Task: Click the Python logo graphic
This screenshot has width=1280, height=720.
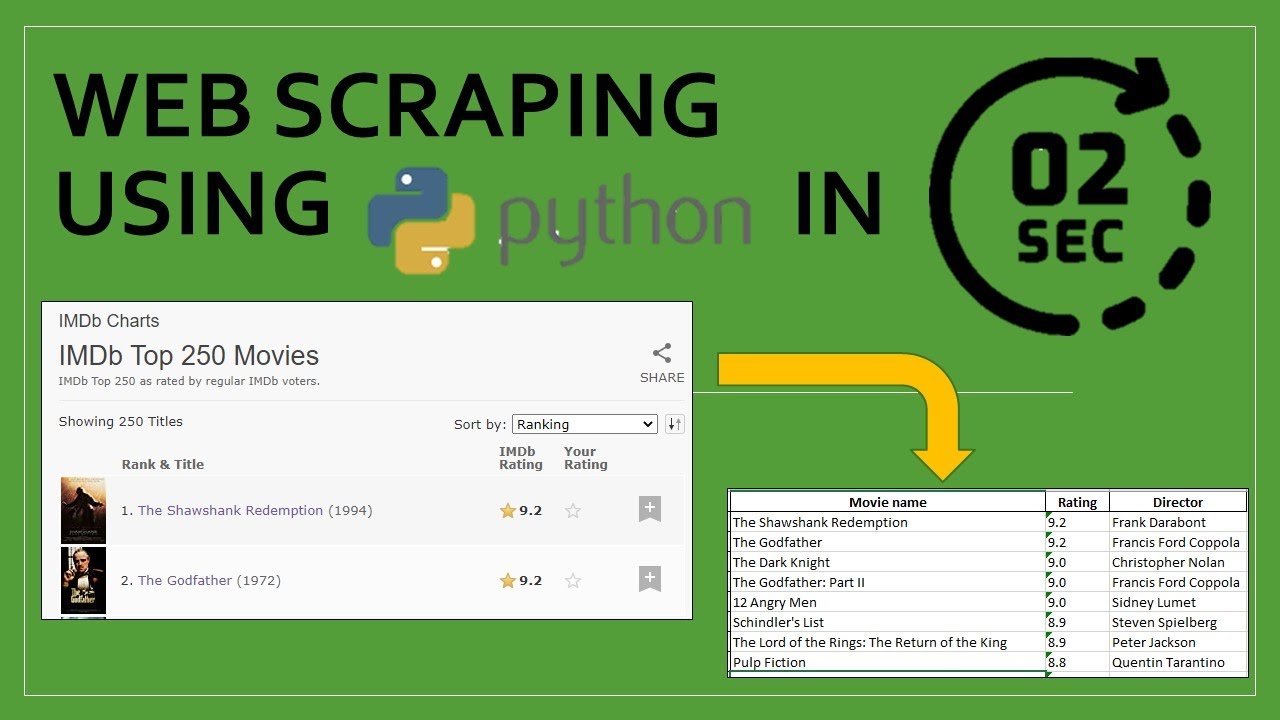Action: [421, 220]
